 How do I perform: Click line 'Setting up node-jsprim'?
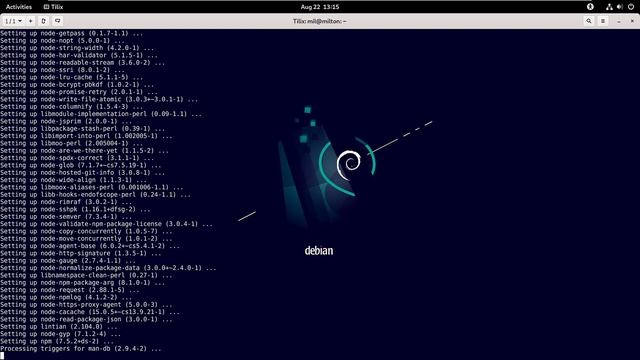[x=66, y=121]
